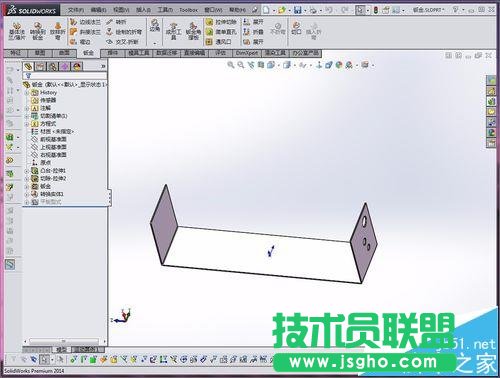Select the Cross-Break (交叉-折断) tool
The width and height of the screenshot is (500, 378).
coord(122,42)
